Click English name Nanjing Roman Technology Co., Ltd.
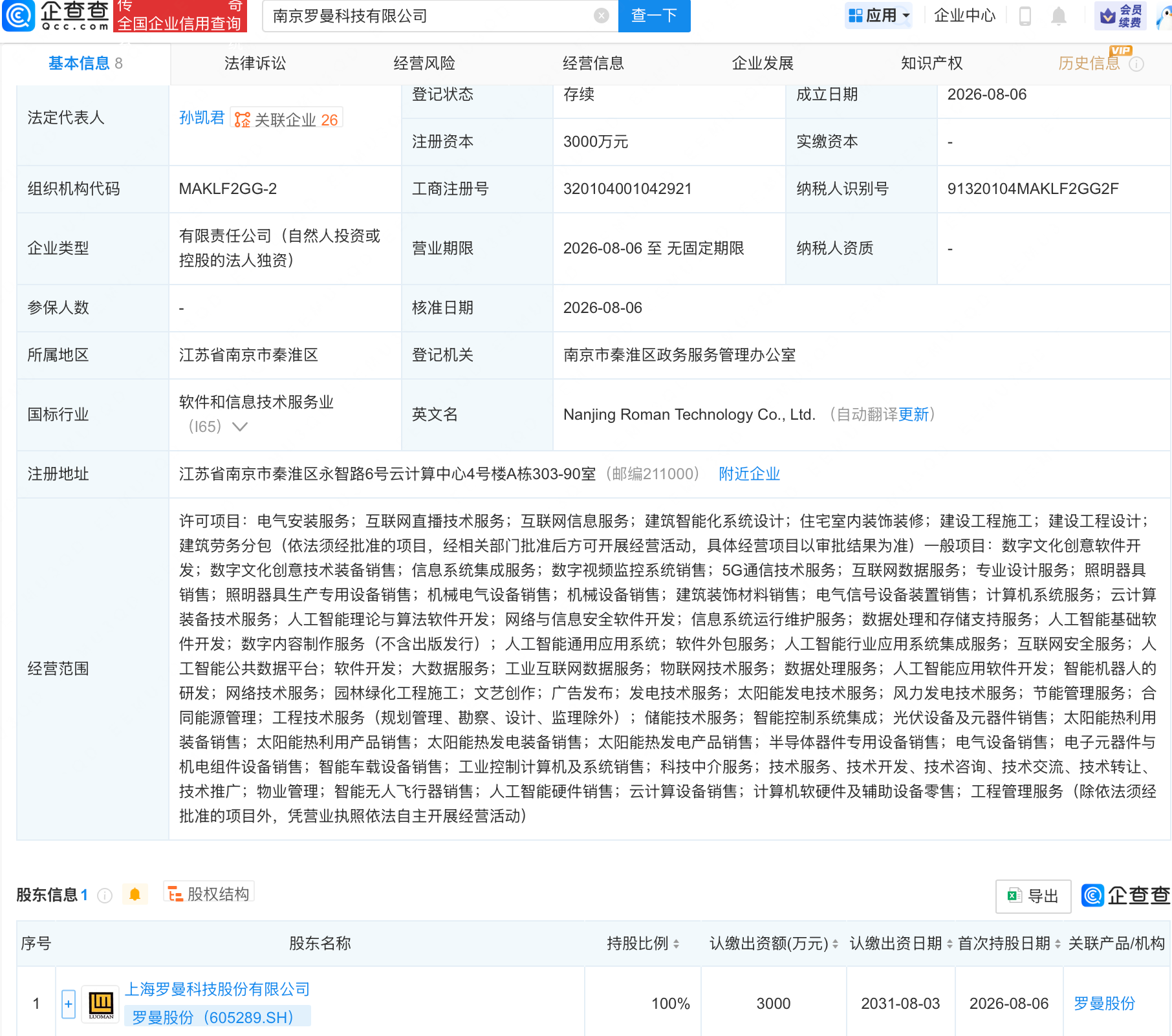Image resolution: width=1172 pixels, height=1036 pixels. (x=689, y=415)
